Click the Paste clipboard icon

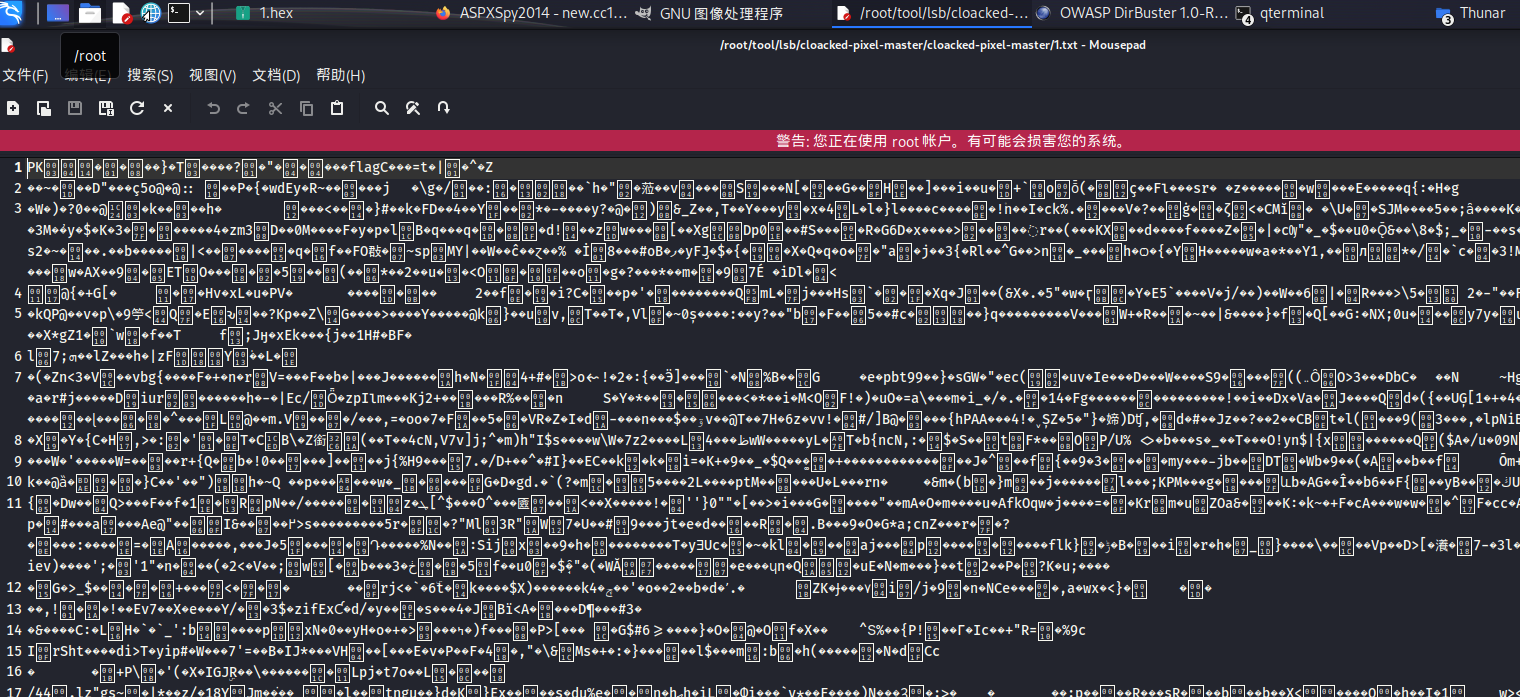tap(337, 108)
